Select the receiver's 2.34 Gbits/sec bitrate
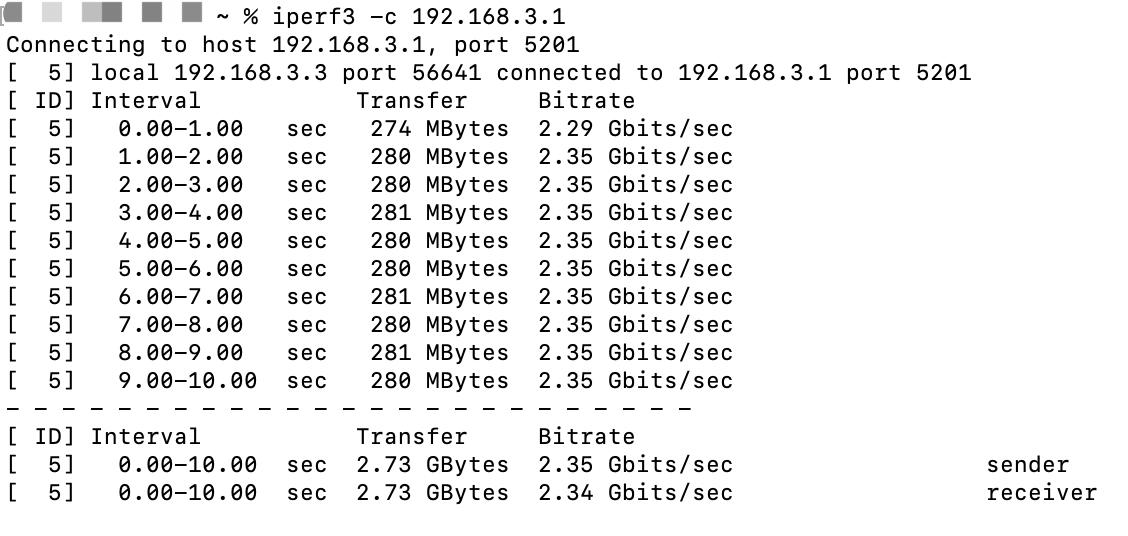This screenshot has width=1128, height=536. 635,493
